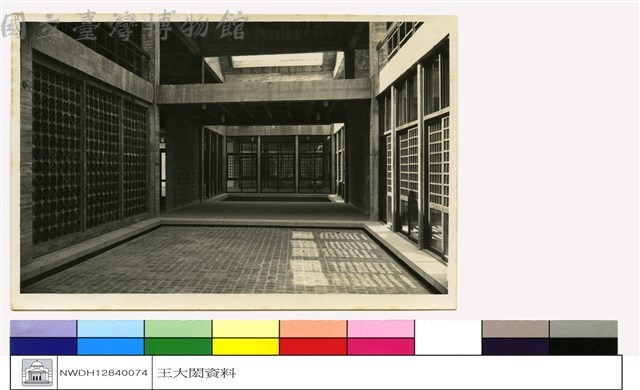Select the dark purple color swatch
640x390 pixels.
pos(516,346)
